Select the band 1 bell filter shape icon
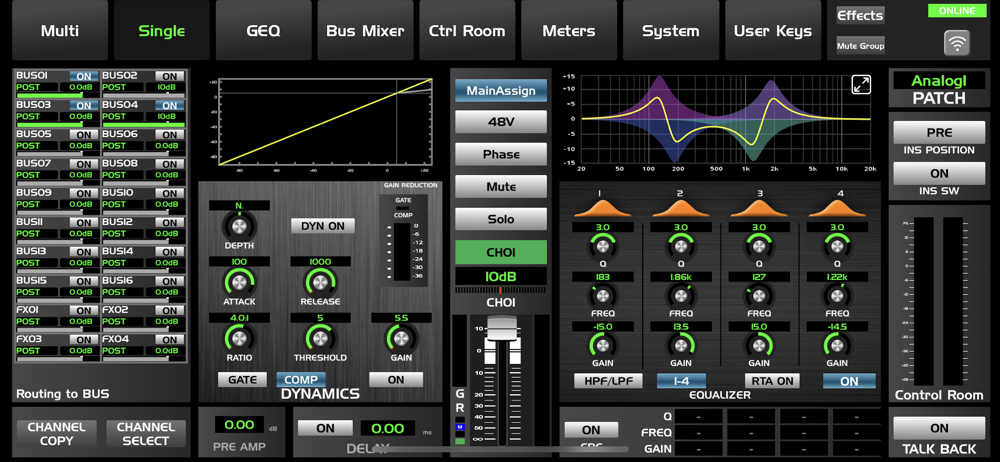The height and width of the screenshot is (462, 1000). pos(601,208)
